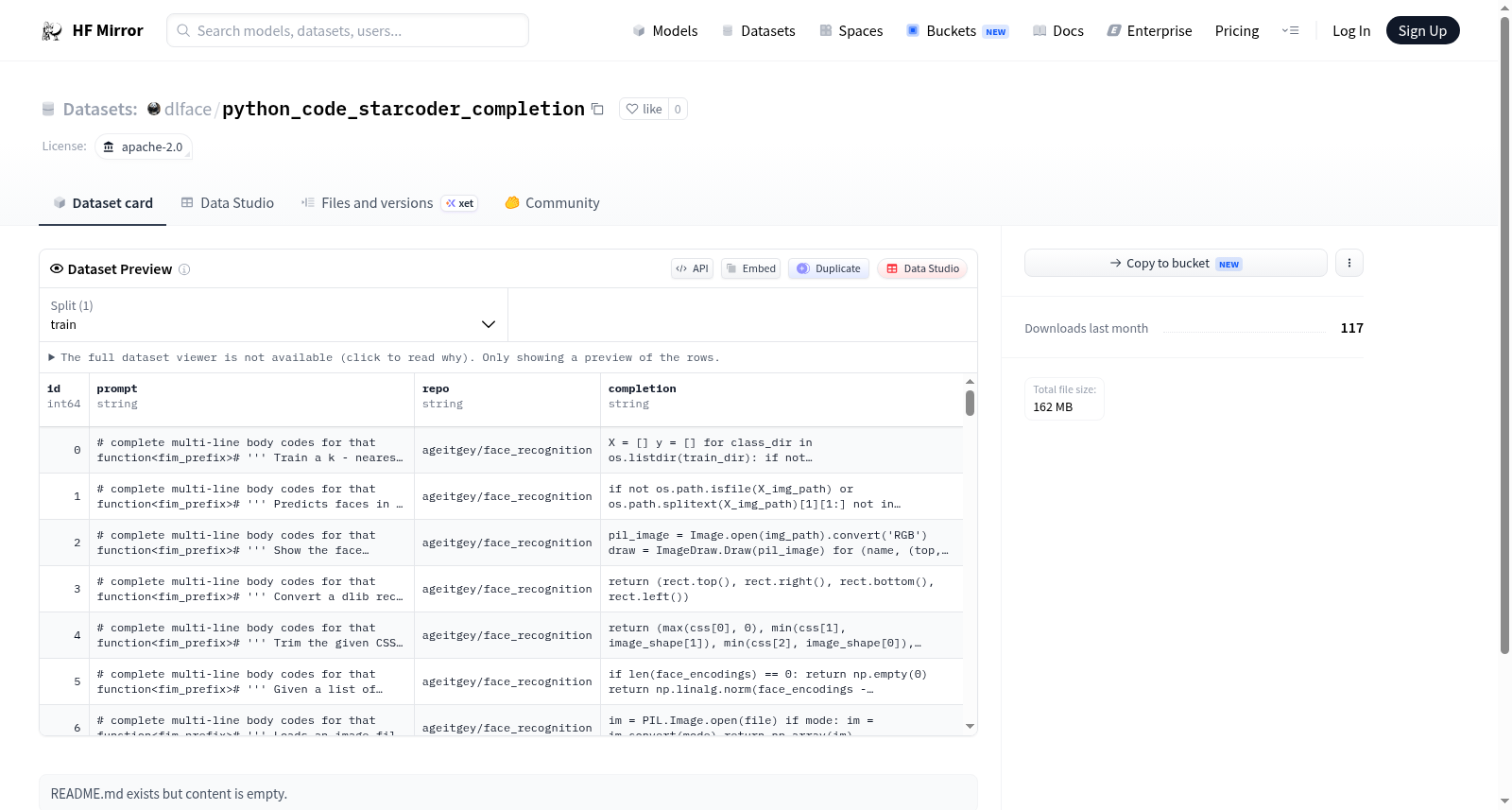1512x810 pixels.
Task: Expand the Split train dropdown
Action: 273,315
